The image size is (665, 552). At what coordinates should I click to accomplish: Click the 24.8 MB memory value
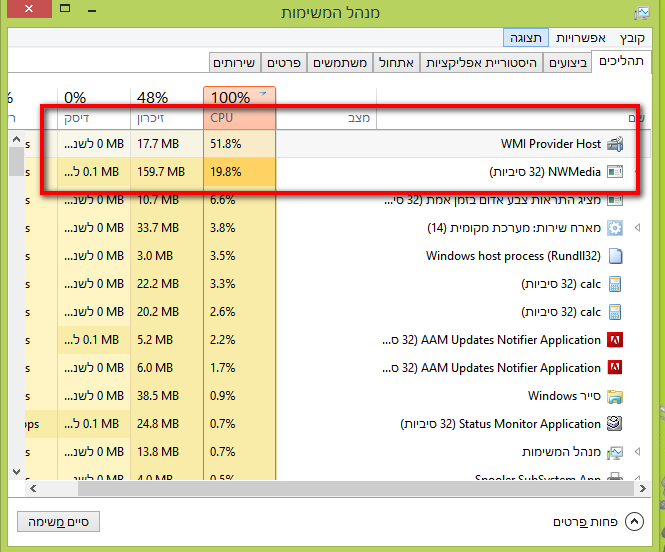point(158,424)
